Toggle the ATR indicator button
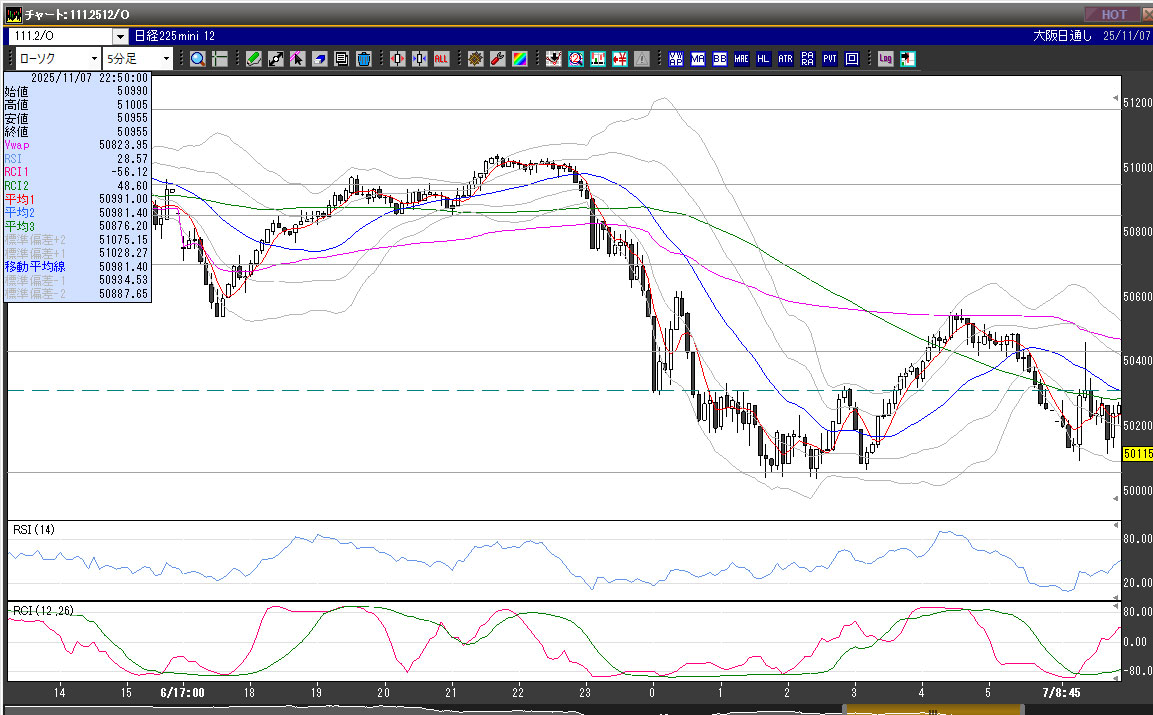This screenshot has height=715, width=1153. pos(785,59)
